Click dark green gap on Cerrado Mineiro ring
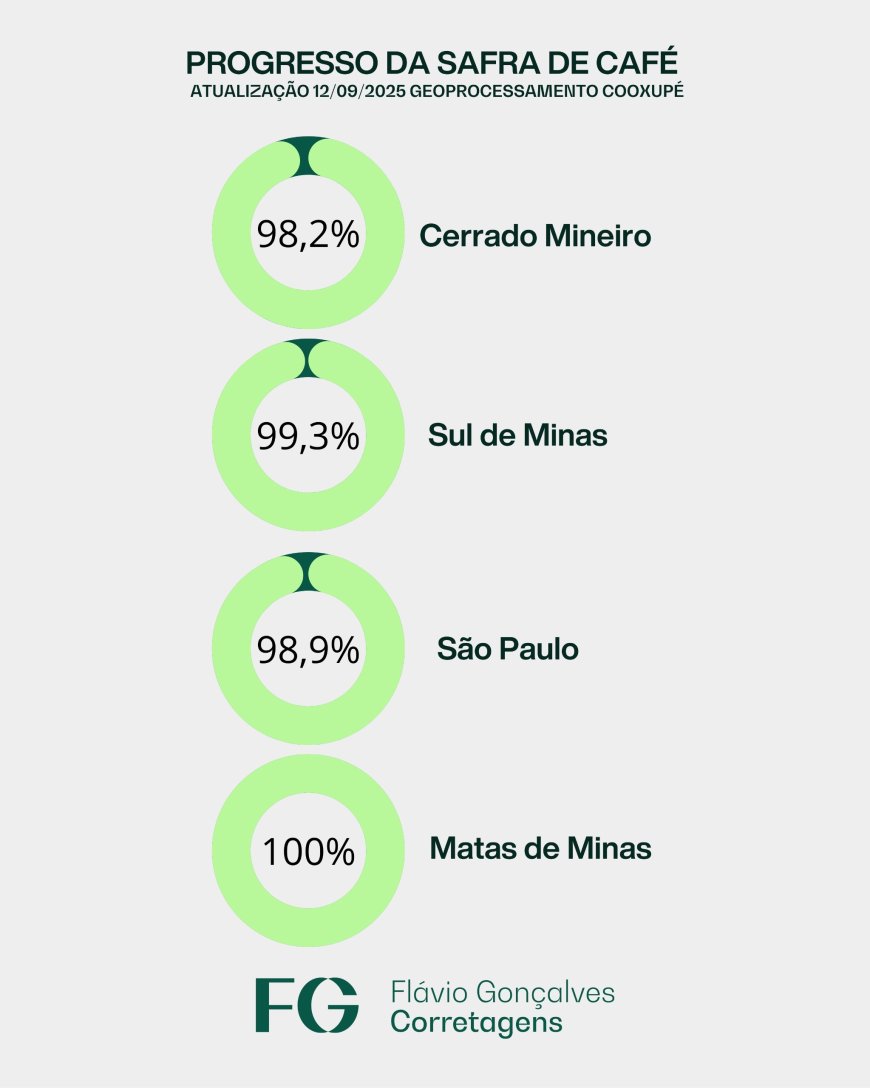 (x=308, y=156)
